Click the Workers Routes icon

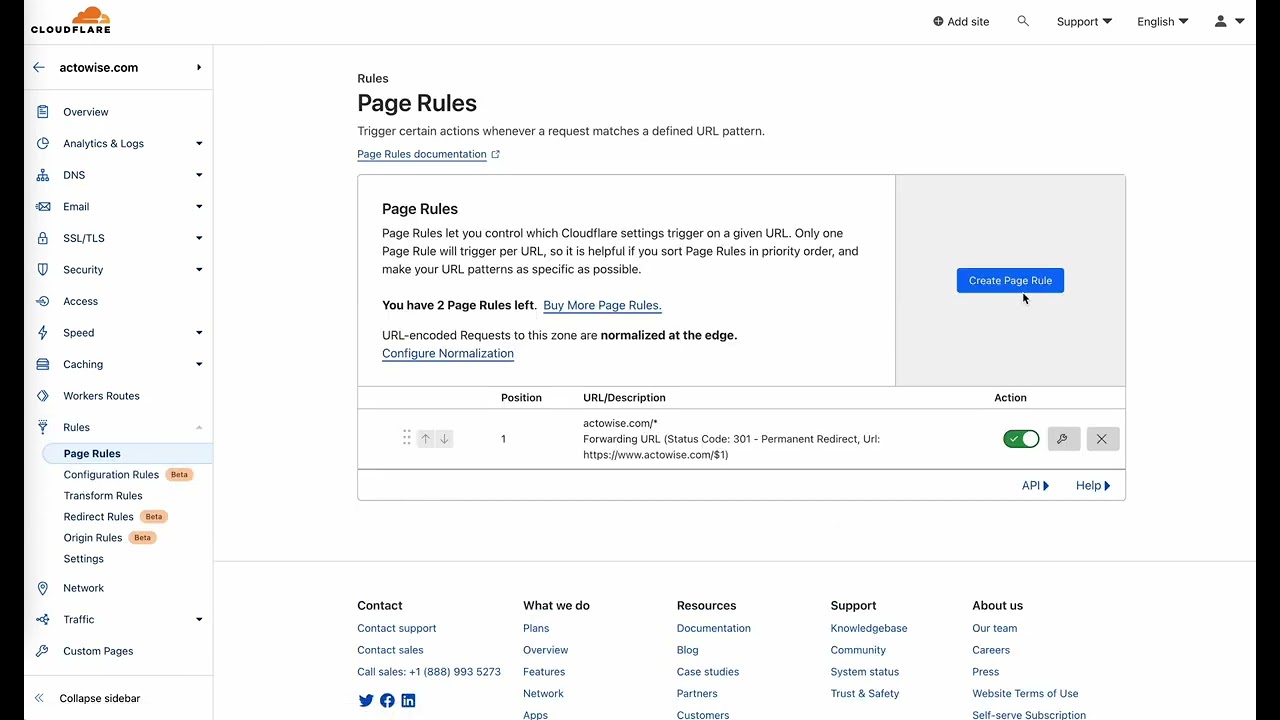(42, 395)
